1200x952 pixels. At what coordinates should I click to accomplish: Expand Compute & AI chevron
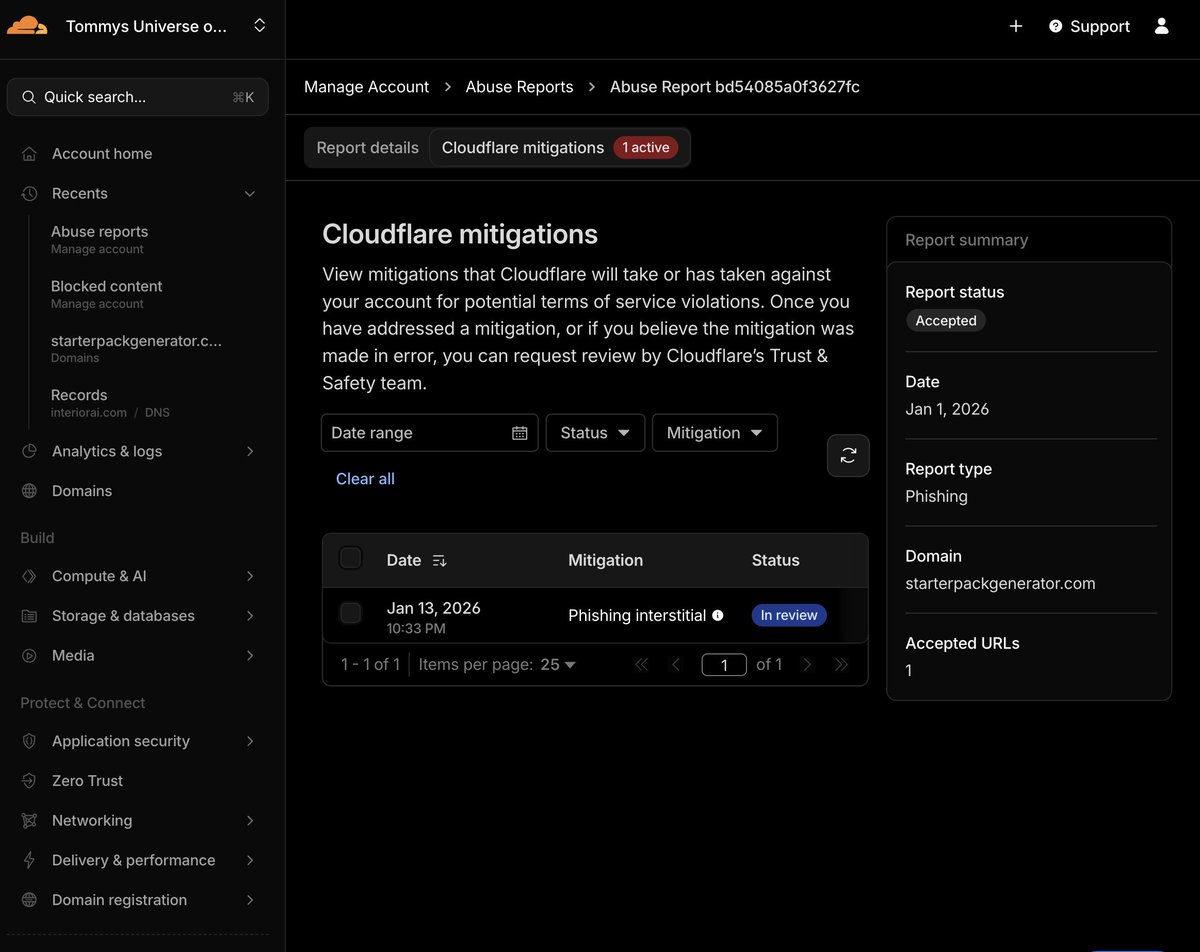click(250, 576)
